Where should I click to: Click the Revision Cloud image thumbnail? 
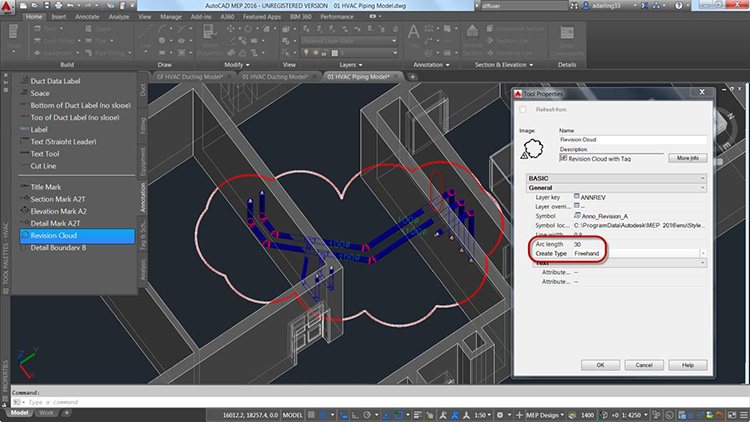pyautogui.click(x=532, y=149)
